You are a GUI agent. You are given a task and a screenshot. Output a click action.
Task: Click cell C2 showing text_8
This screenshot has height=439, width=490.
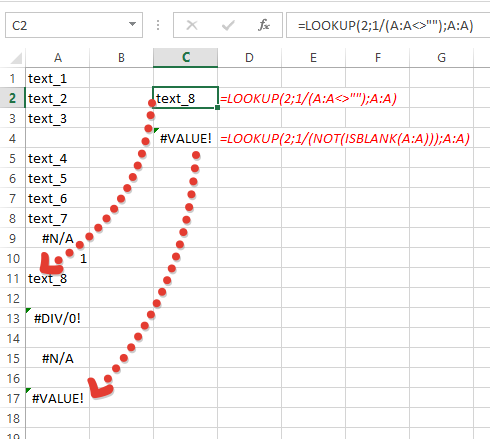[186, 98]
